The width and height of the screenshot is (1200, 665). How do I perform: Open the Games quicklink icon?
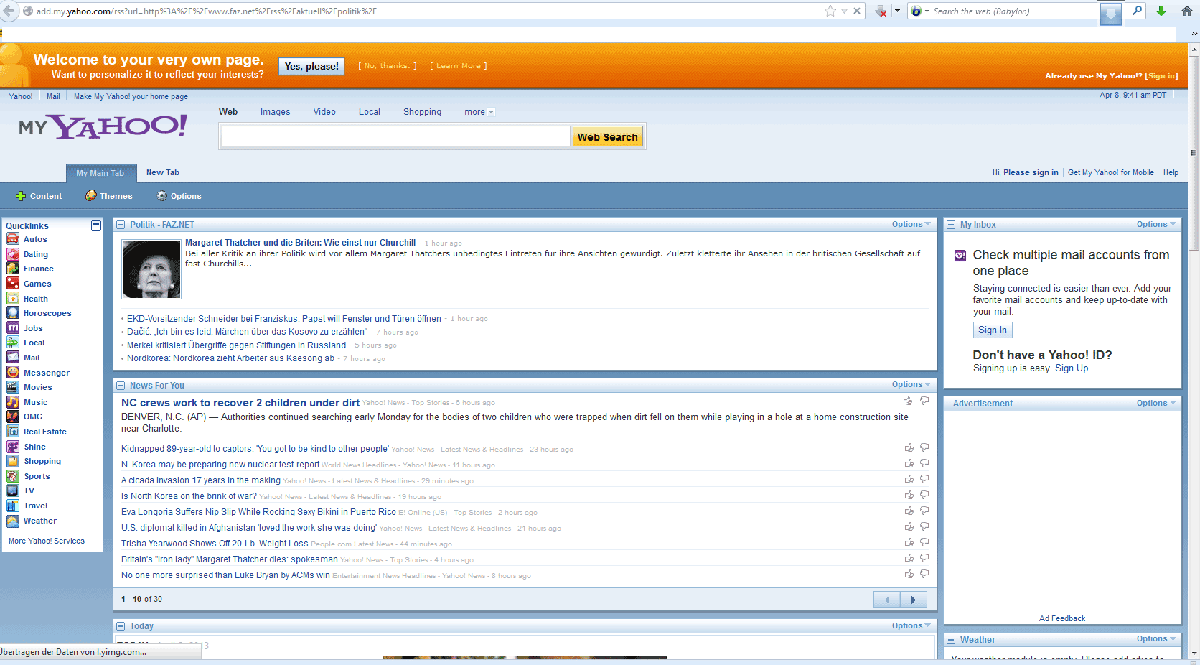(x=12, y=284)
